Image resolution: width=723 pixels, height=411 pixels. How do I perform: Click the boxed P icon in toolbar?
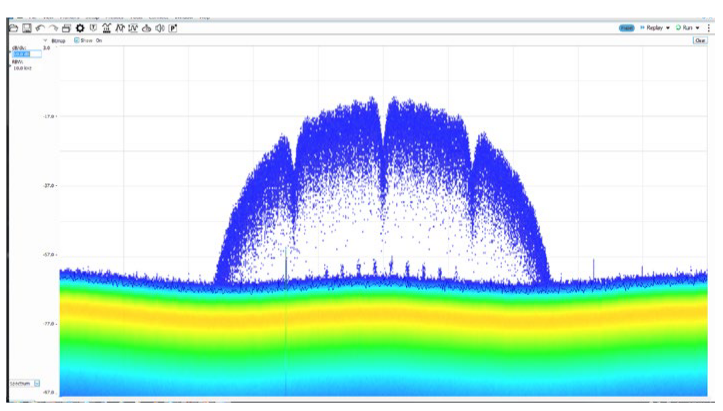click(173, 28)
